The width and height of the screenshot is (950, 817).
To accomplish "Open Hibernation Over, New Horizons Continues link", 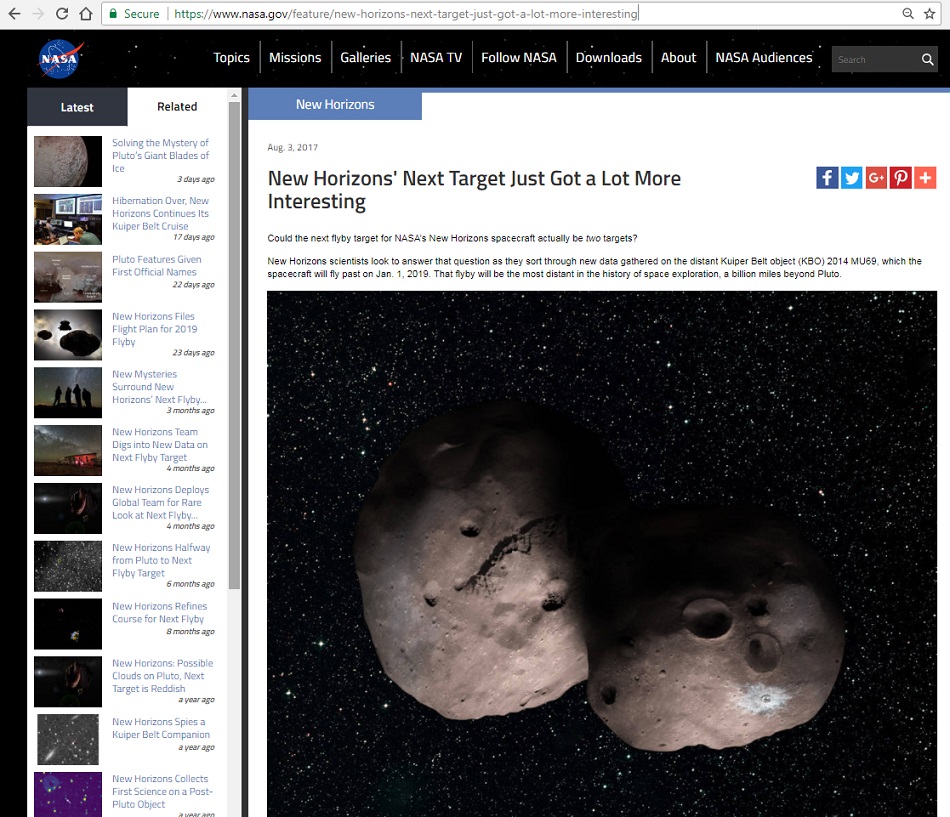I will pyautogui.click(x=161, y=213).
